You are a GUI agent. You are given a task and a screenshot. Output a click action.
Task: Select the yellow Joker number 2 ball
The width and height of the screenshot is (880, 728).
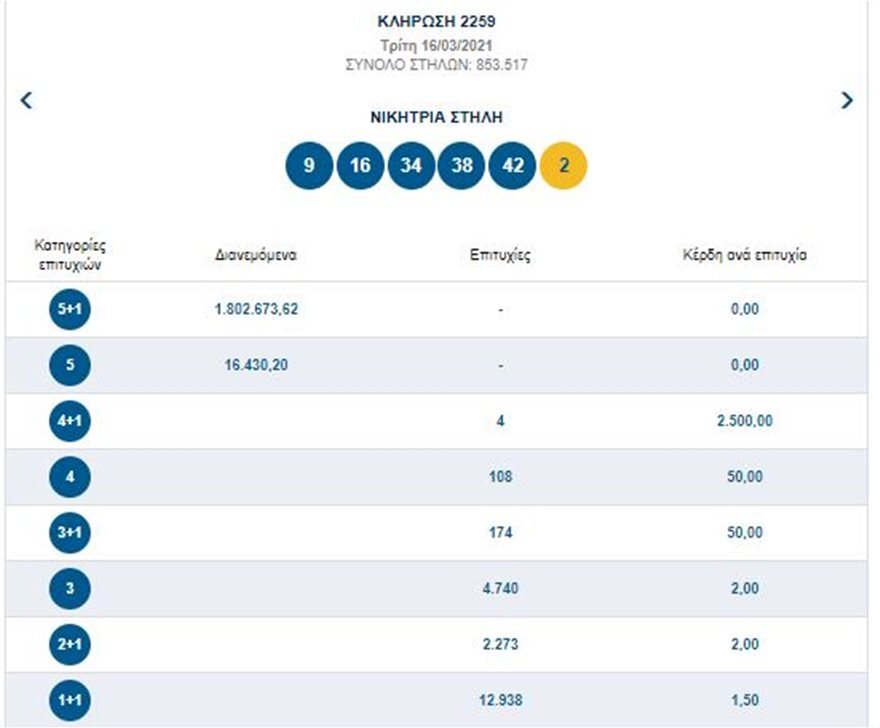tap(565, 165)
